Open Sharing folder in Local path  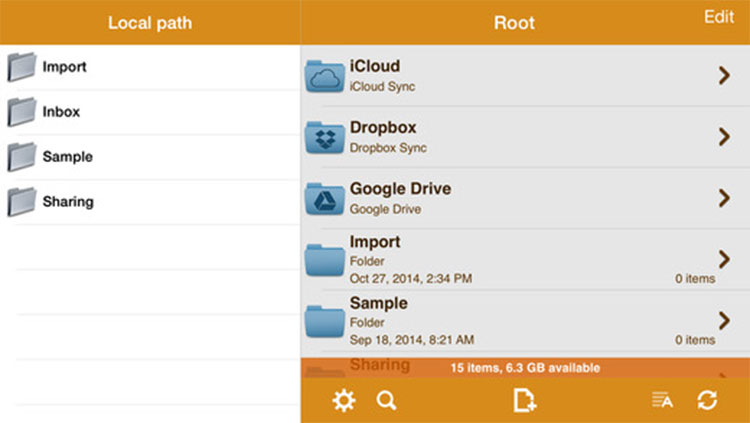67,202
